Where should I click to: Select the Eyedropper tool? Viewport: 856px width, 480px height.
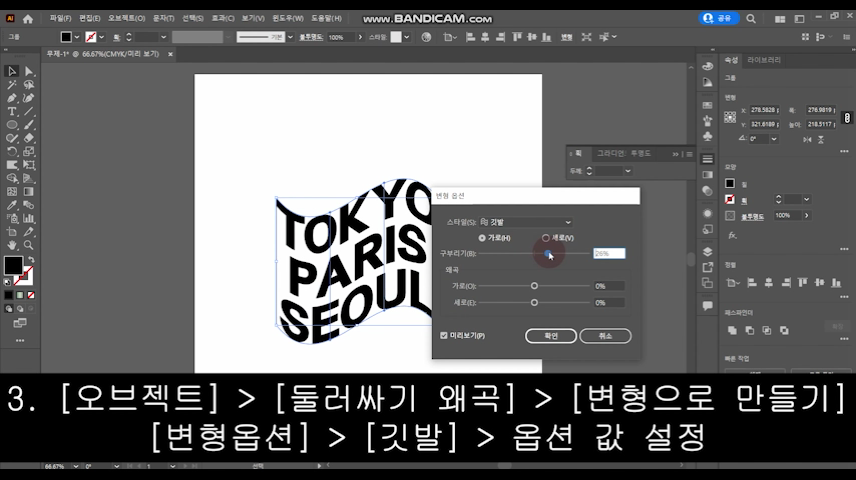(x=11, y=205)
